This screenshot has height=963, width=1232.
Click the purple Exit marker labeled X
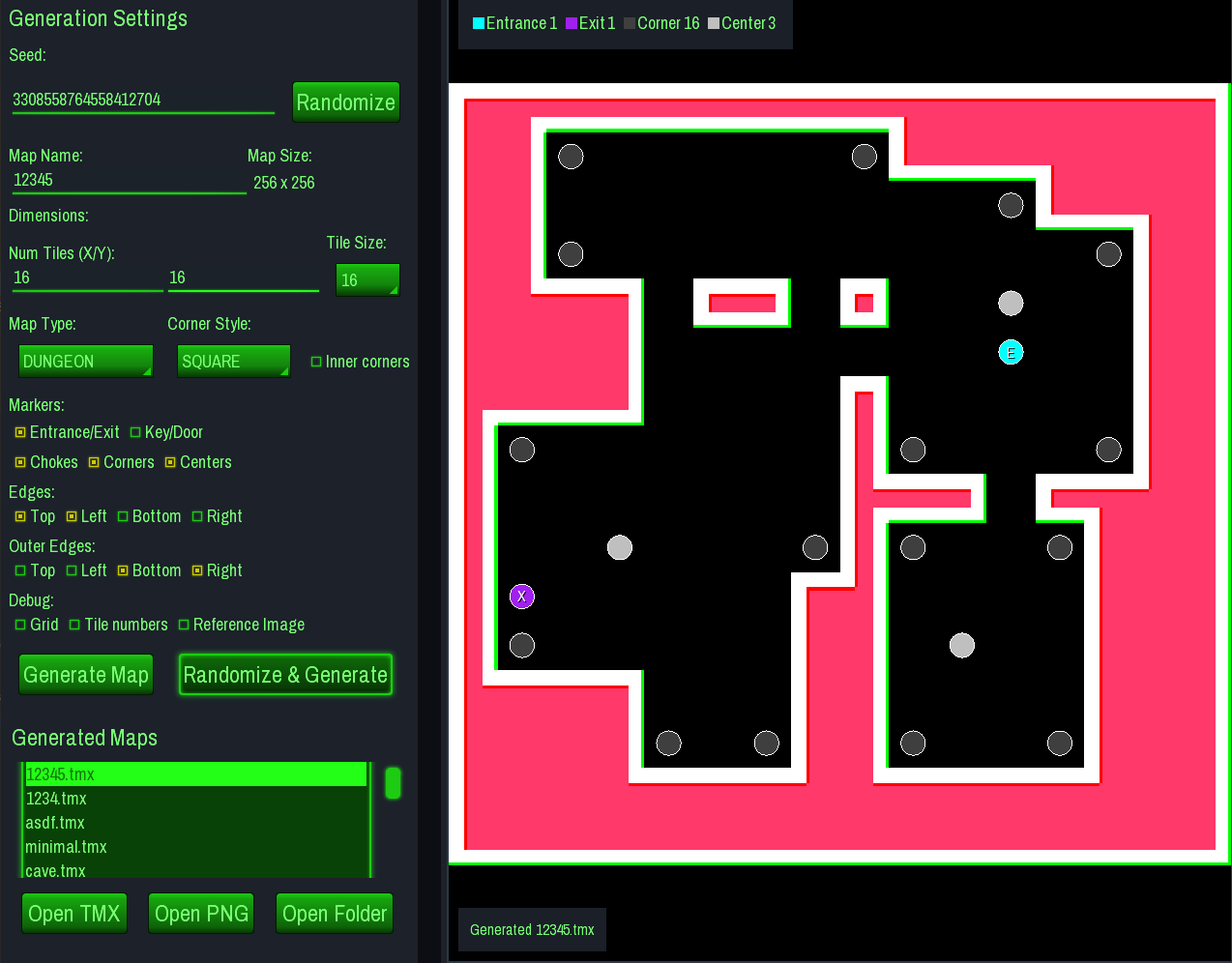tap(522, 597)
